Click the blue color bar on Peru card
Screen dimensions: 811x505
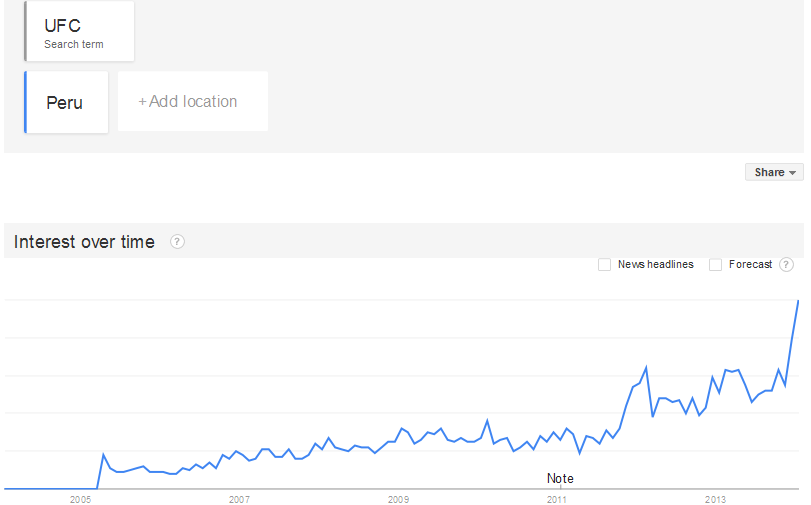click(25, 102)
